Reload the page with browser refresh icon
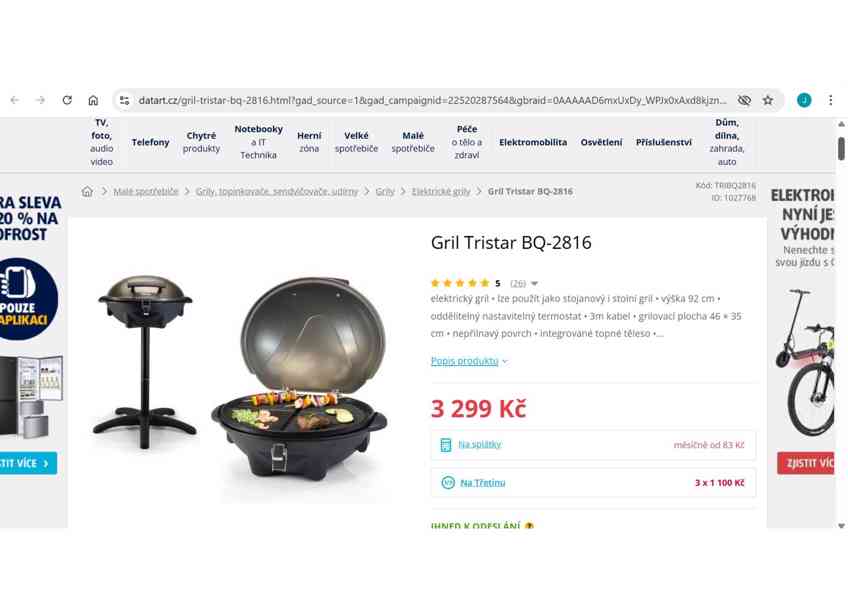The width and height of the screenshot is (848, 600). tap(67, 100)
